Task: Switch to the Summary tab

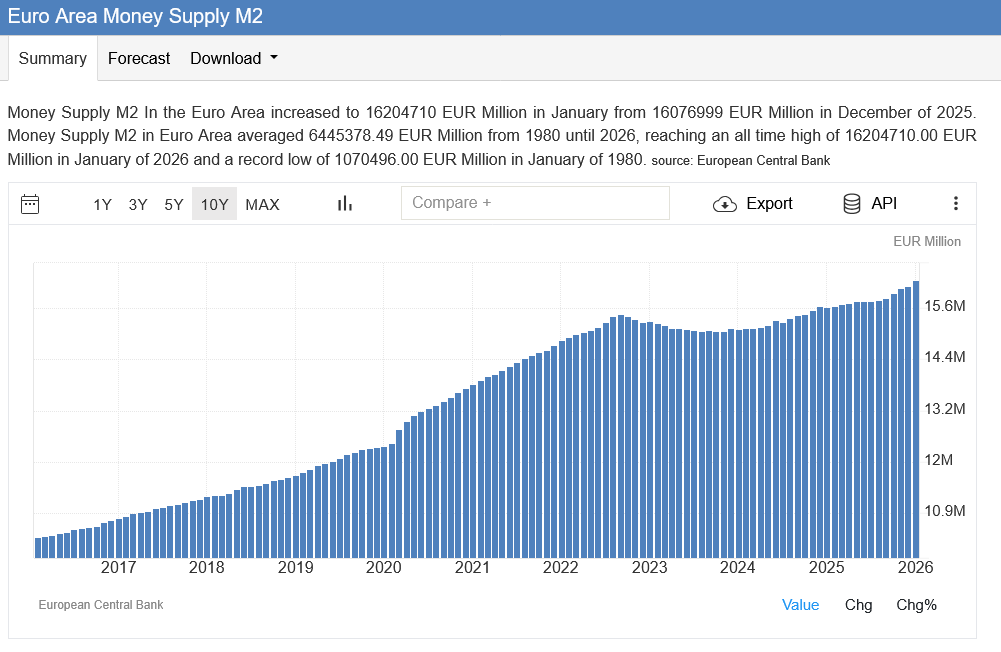Action: [53, 58]
